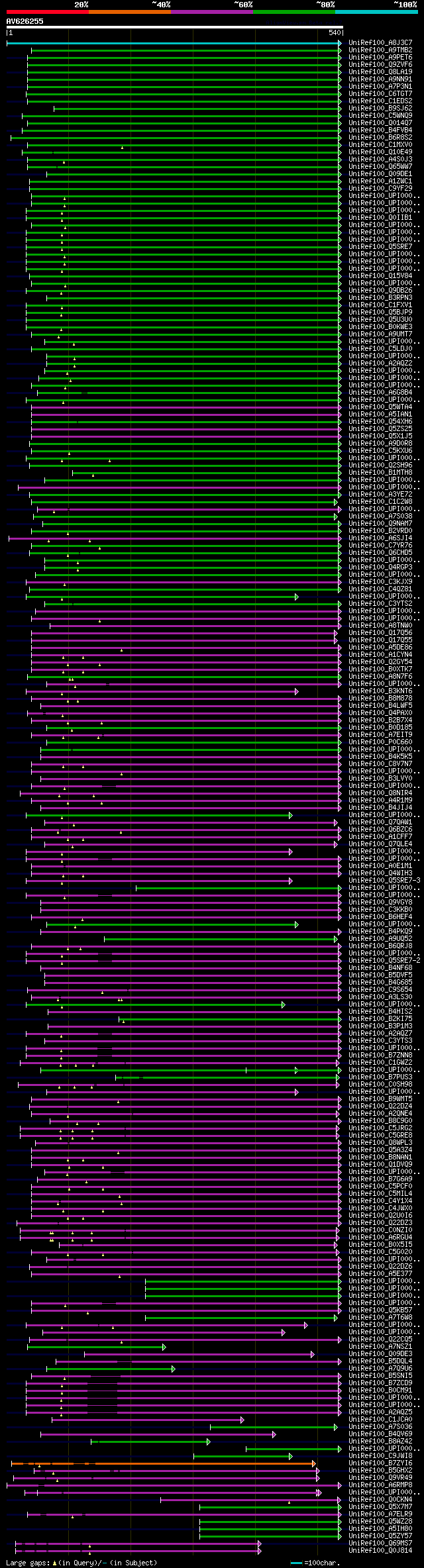Viewport: 424px width, 1568px height.
Task: Select the UniRef100_B7PUS3 label
Action: click(x=380, y=1077)
